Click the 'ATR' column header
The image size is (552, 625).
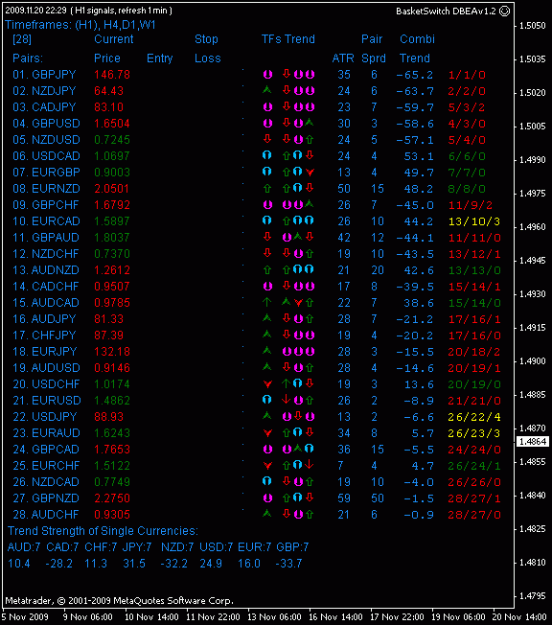click(x=343, y=58)
